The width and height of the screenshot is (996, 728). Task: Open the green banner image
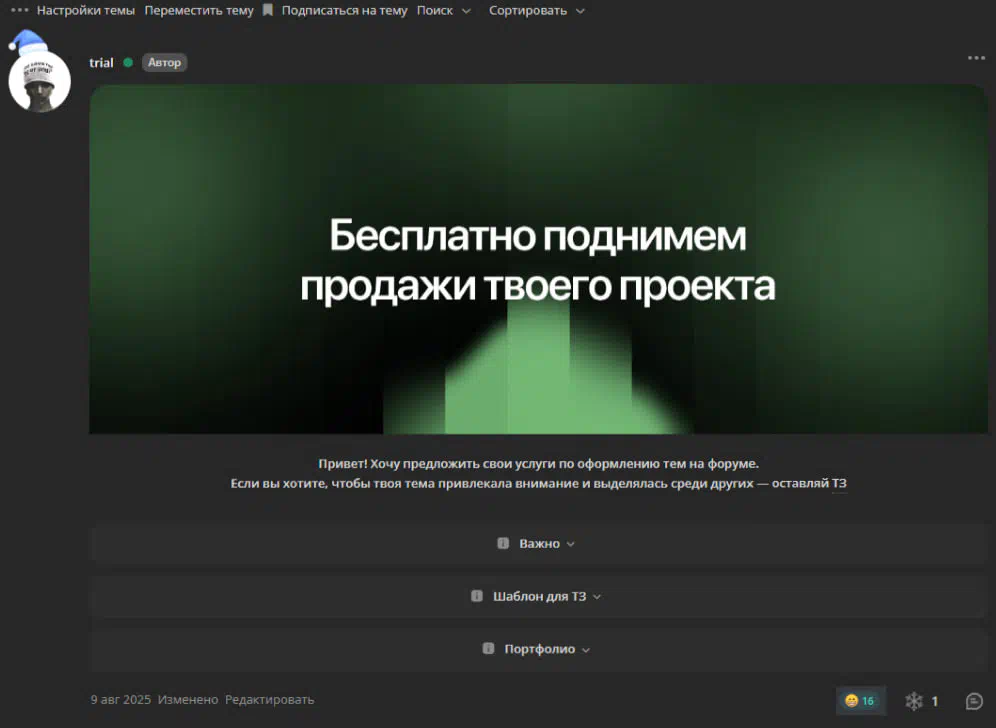click(x=538, y=259)
